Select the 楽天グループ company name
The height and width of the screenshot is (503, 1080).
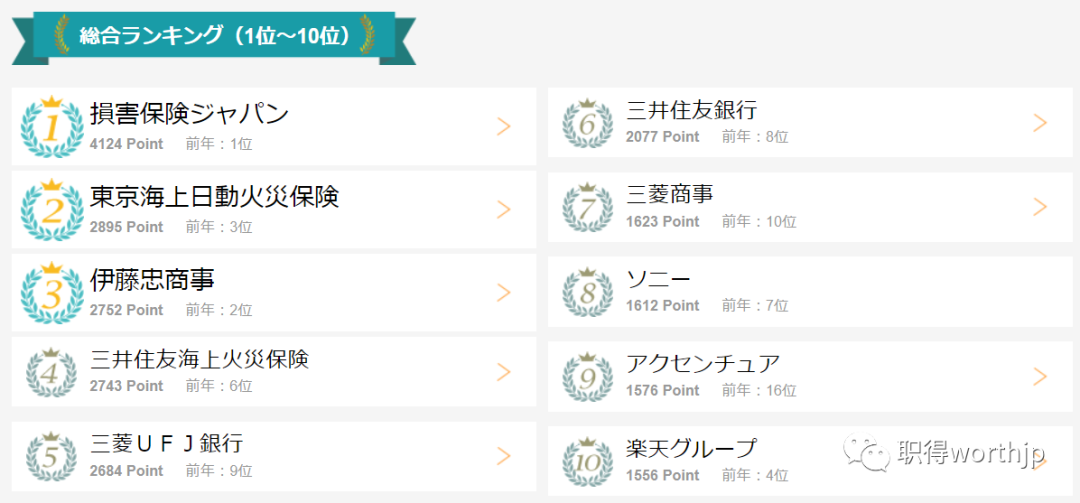click(692, 449)
